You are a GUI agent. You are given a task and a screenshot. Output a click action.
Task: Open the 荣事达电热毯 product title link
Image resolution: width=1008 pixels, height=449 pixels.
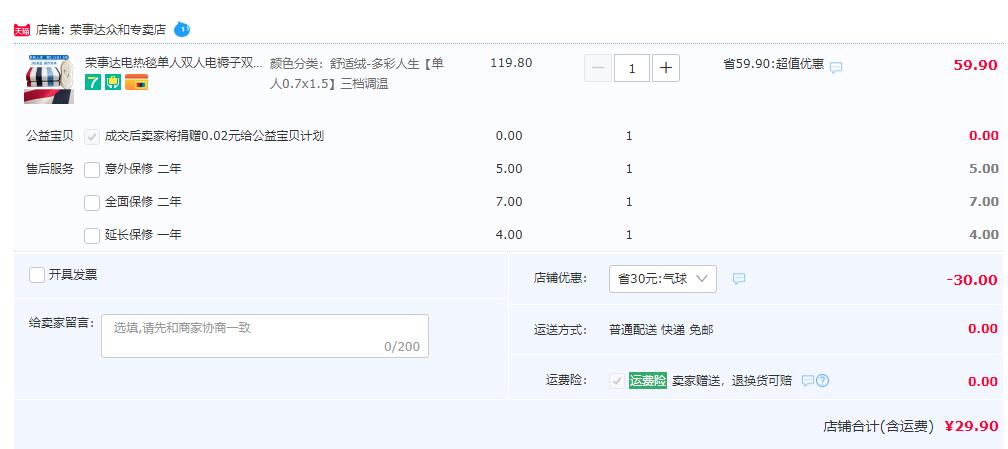[x=174, y=63]
